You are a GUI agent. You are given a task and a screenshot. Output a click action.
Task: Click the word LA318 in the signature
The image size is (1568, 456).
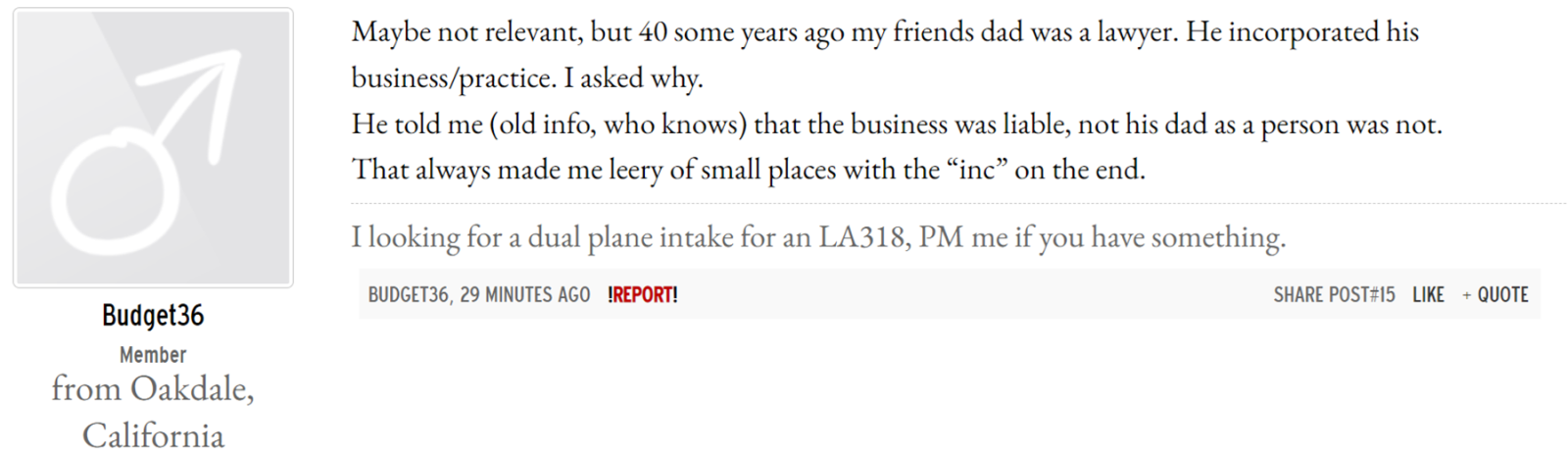pos(862,237)
